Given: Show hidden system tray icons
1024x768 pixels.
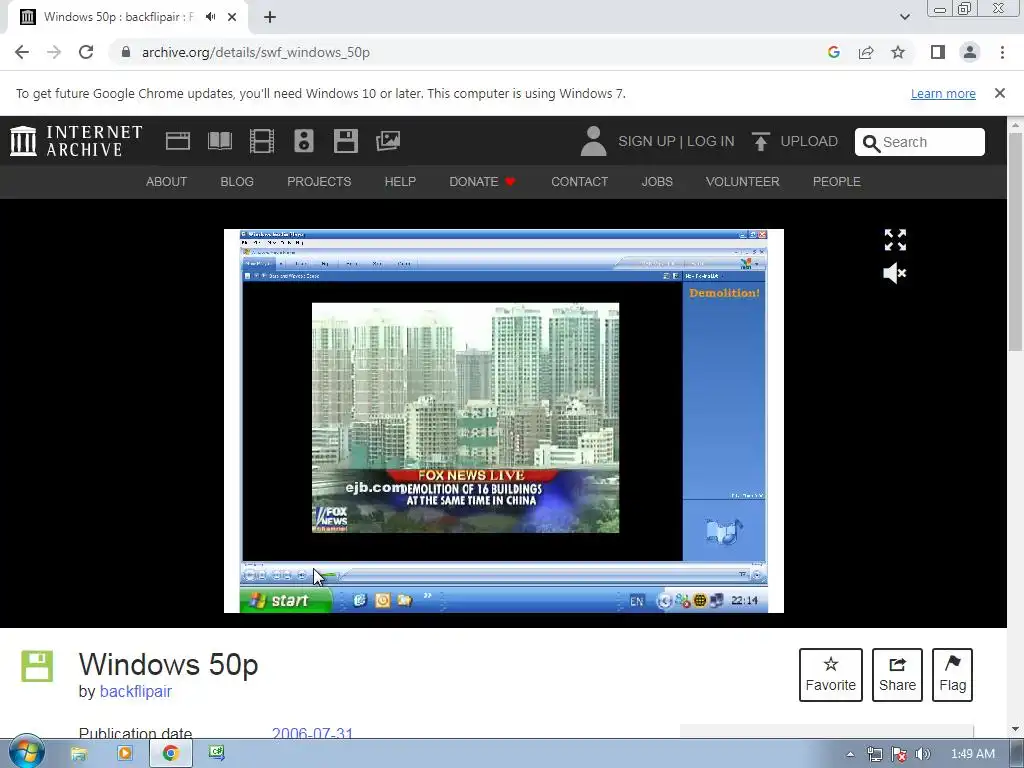Looking at the screenshot, I should click(850, 754).
